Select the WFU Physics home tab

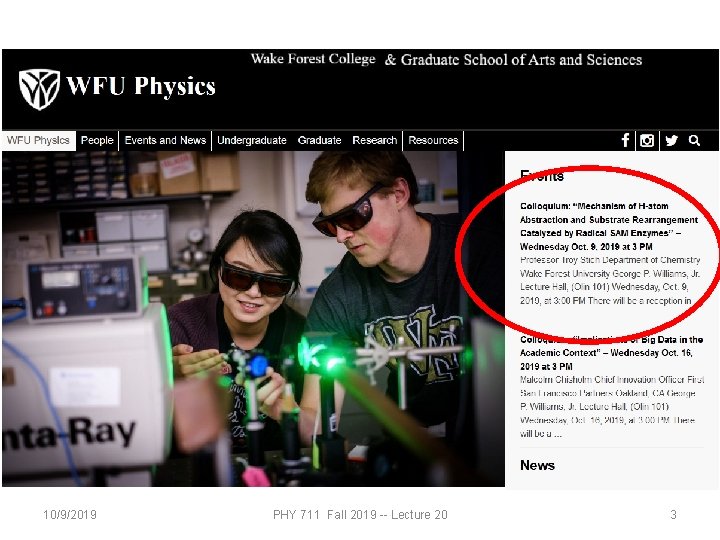point(38,140)
